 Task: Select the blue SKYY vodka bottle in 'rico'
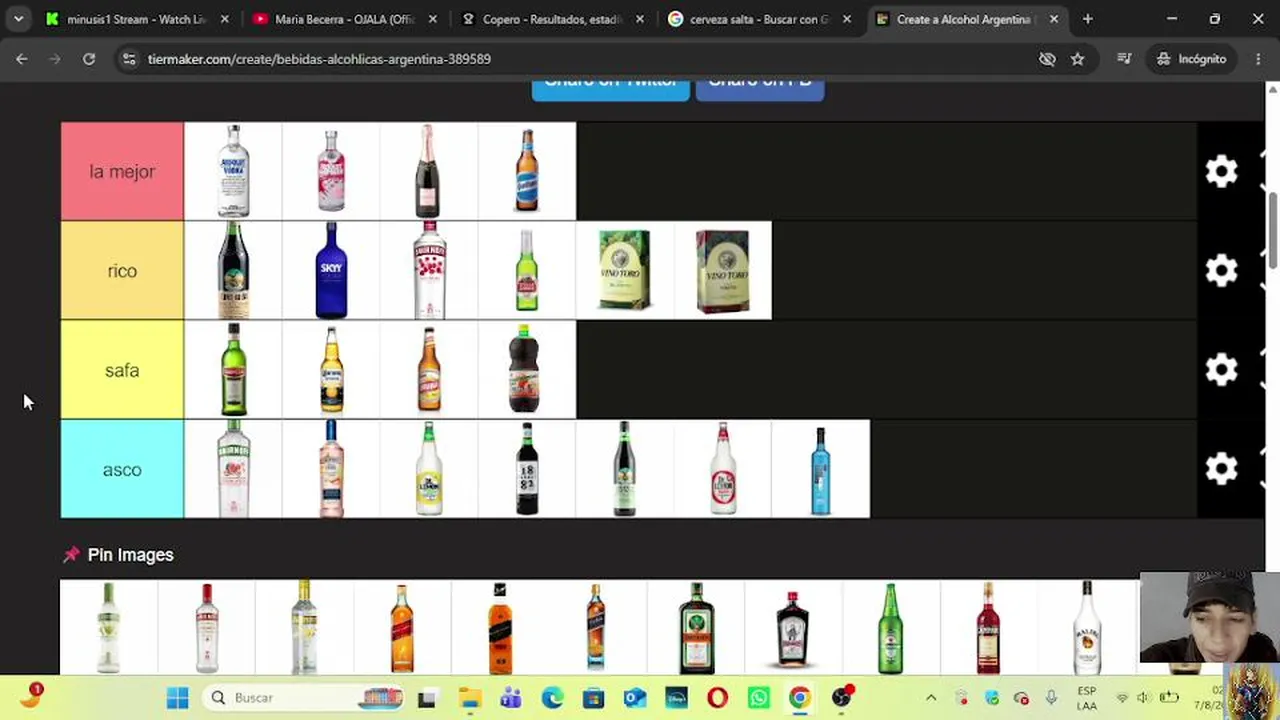(x=331, y=271)
